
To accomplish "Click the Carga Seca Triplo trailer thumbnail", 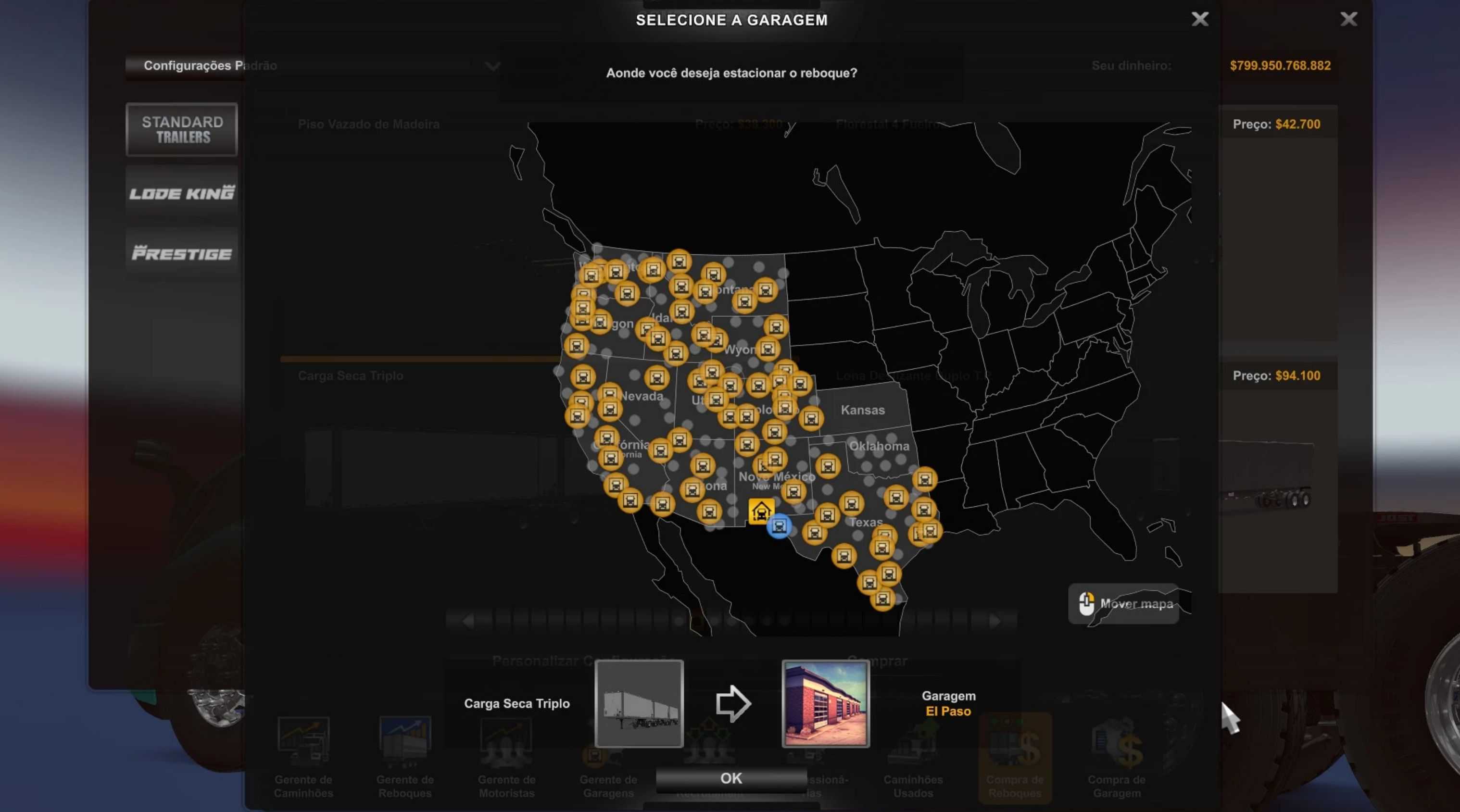I will [x=639, y=703].
